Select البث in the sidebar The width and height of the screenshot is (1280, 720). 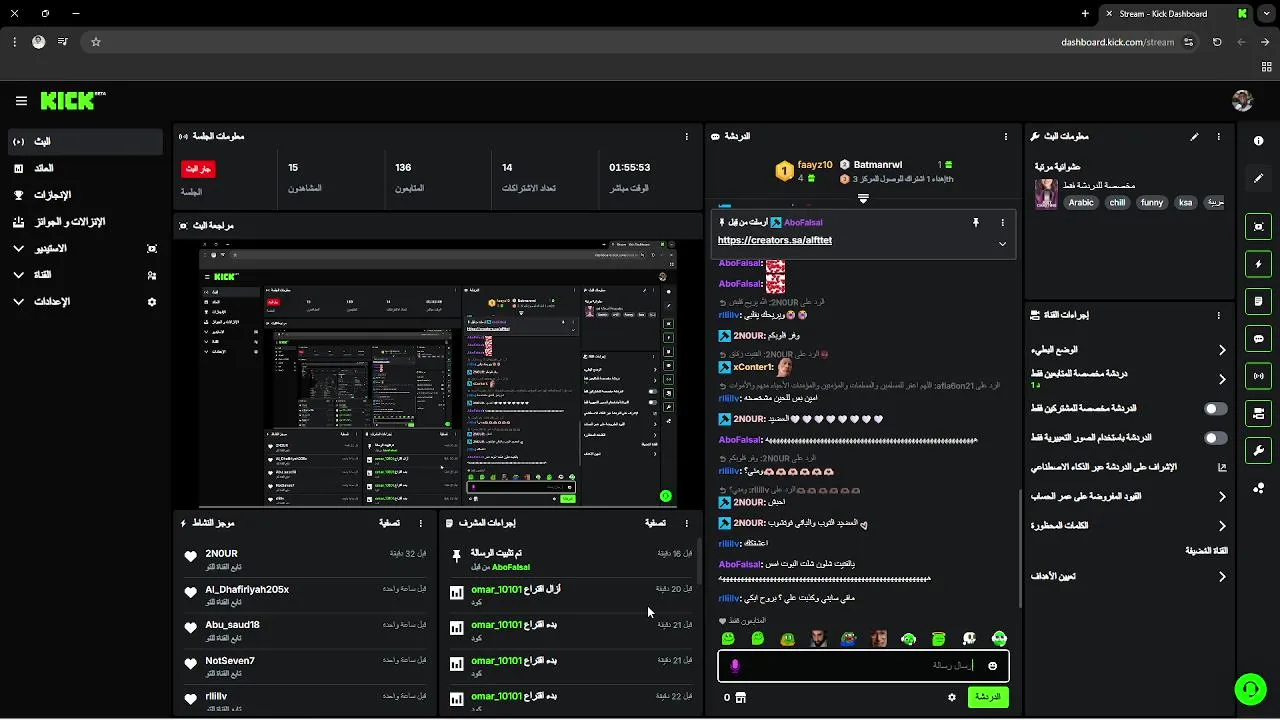point(85,142)
